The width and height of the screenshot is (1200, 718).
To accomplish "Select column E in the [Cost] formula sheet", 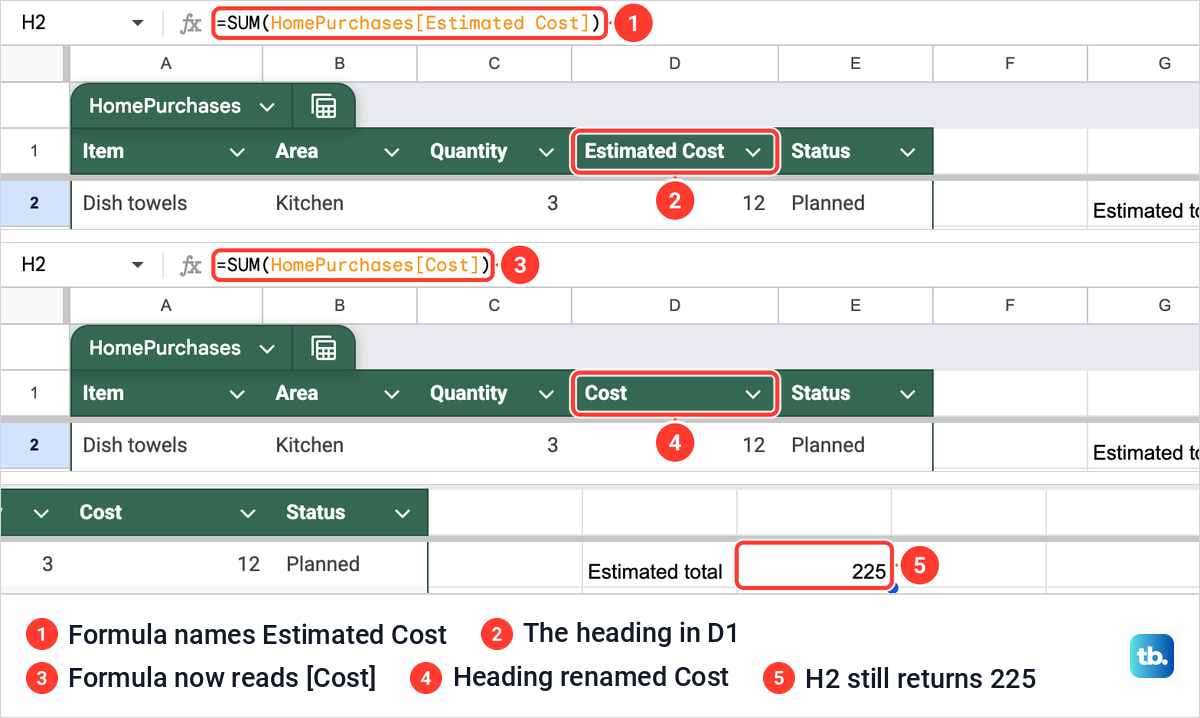I will click(855, 305).
